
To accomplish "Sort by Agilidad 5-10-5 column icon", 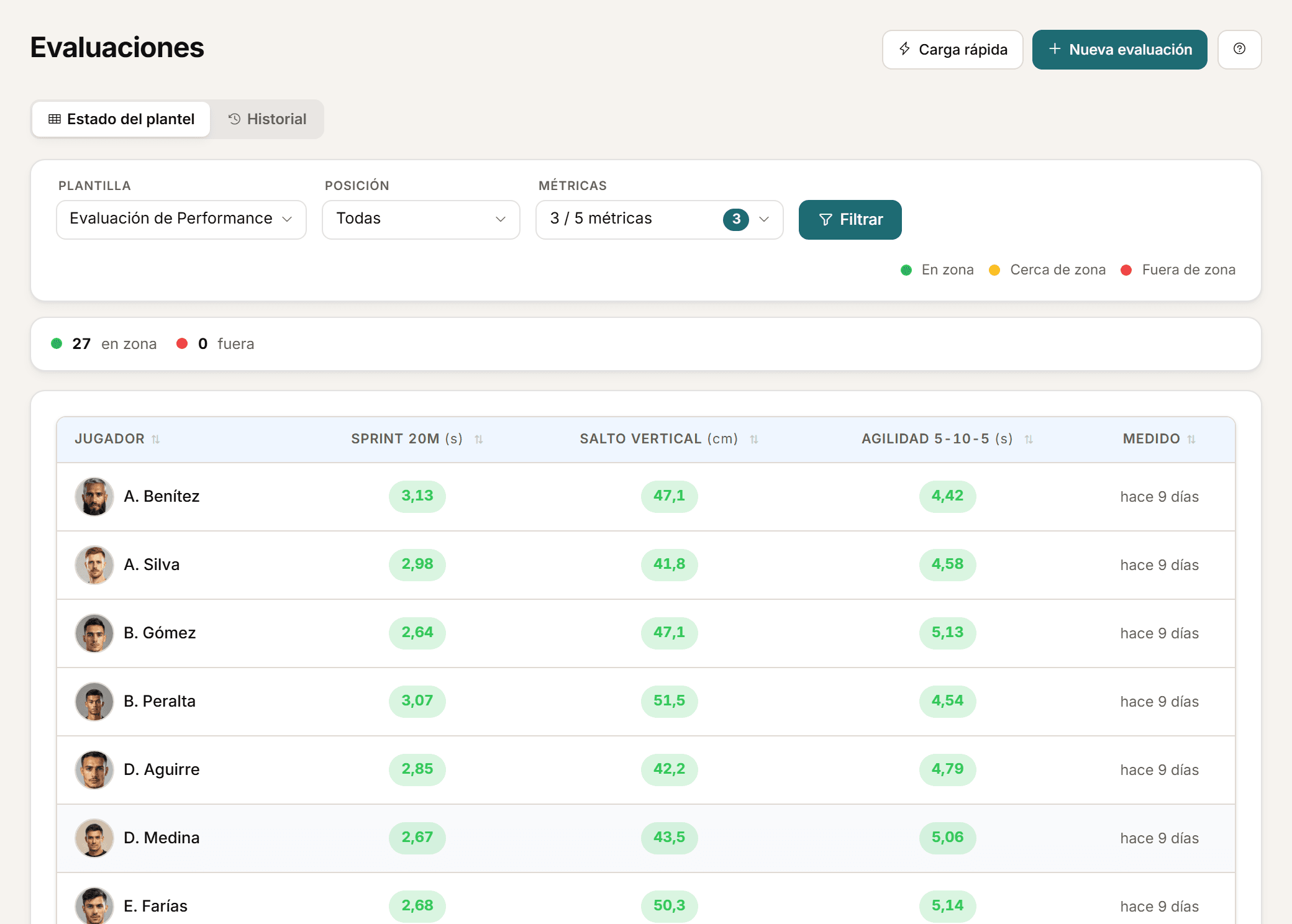I will pyautogui.click(x=1029, y=439).
